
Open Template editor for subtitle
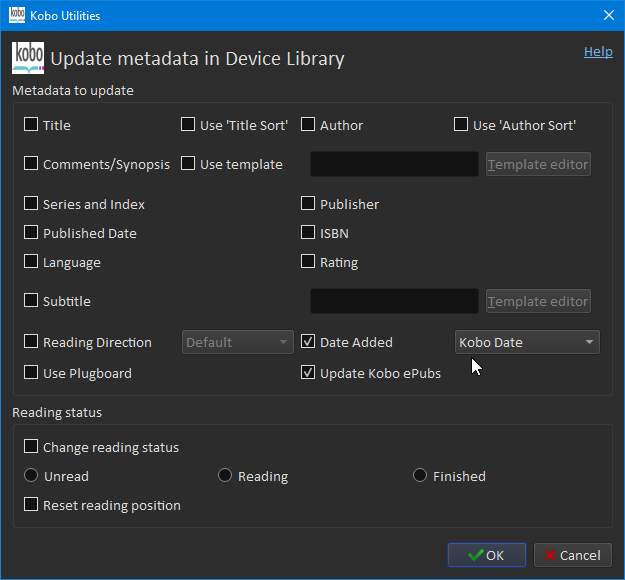coord(538,301)
